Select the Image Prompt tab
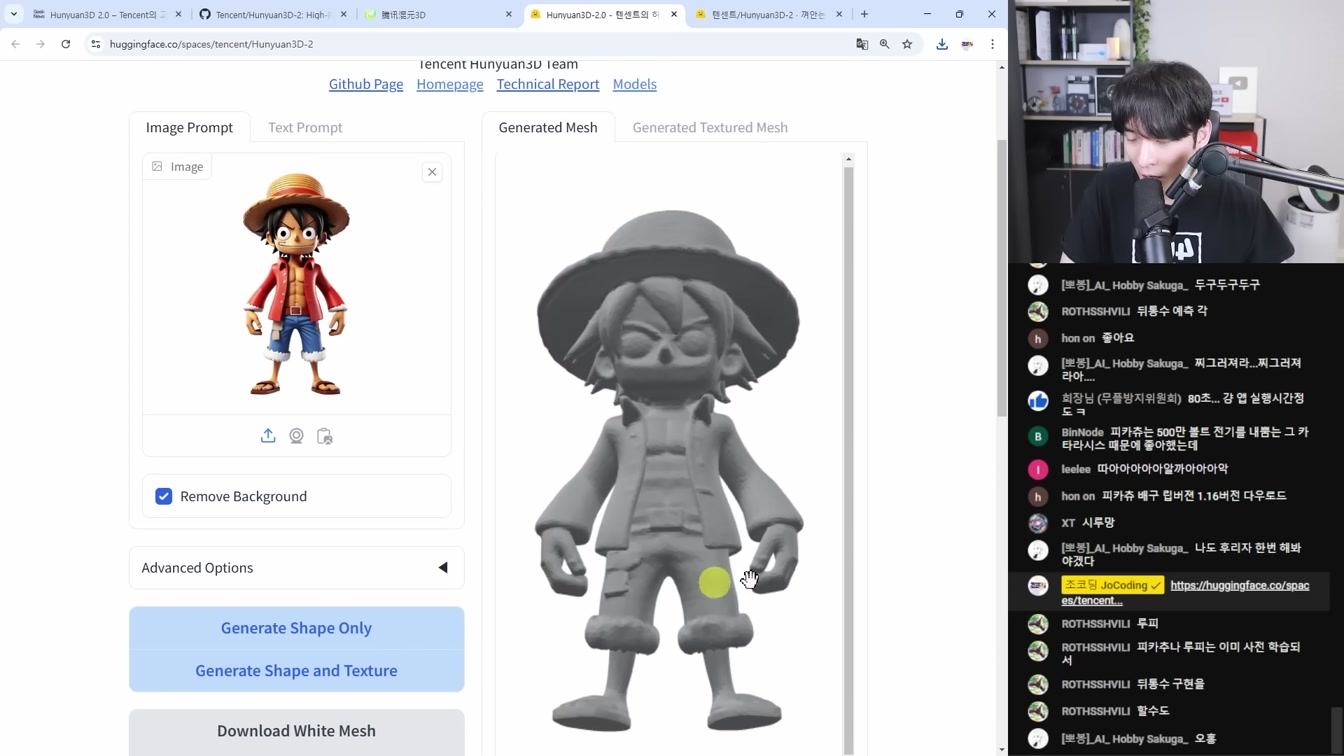Screen dimensions: 1344x756 pos(189,127)
